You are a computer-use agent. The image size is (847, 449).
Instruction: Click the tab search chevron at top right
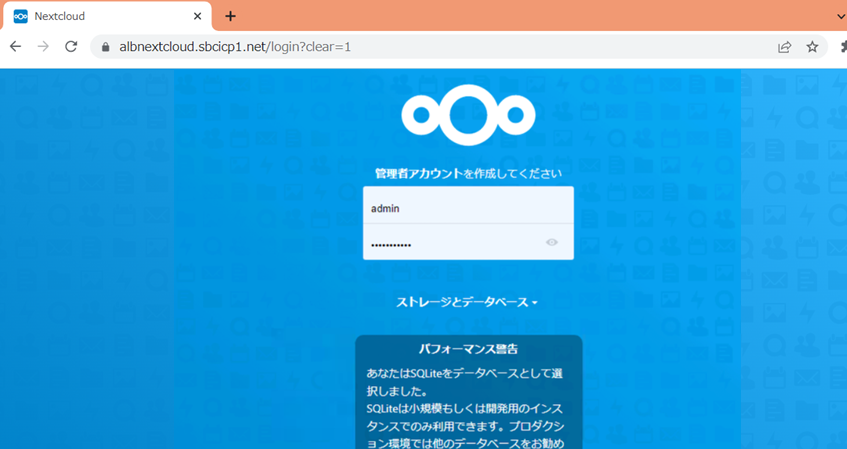pos(841,16)
